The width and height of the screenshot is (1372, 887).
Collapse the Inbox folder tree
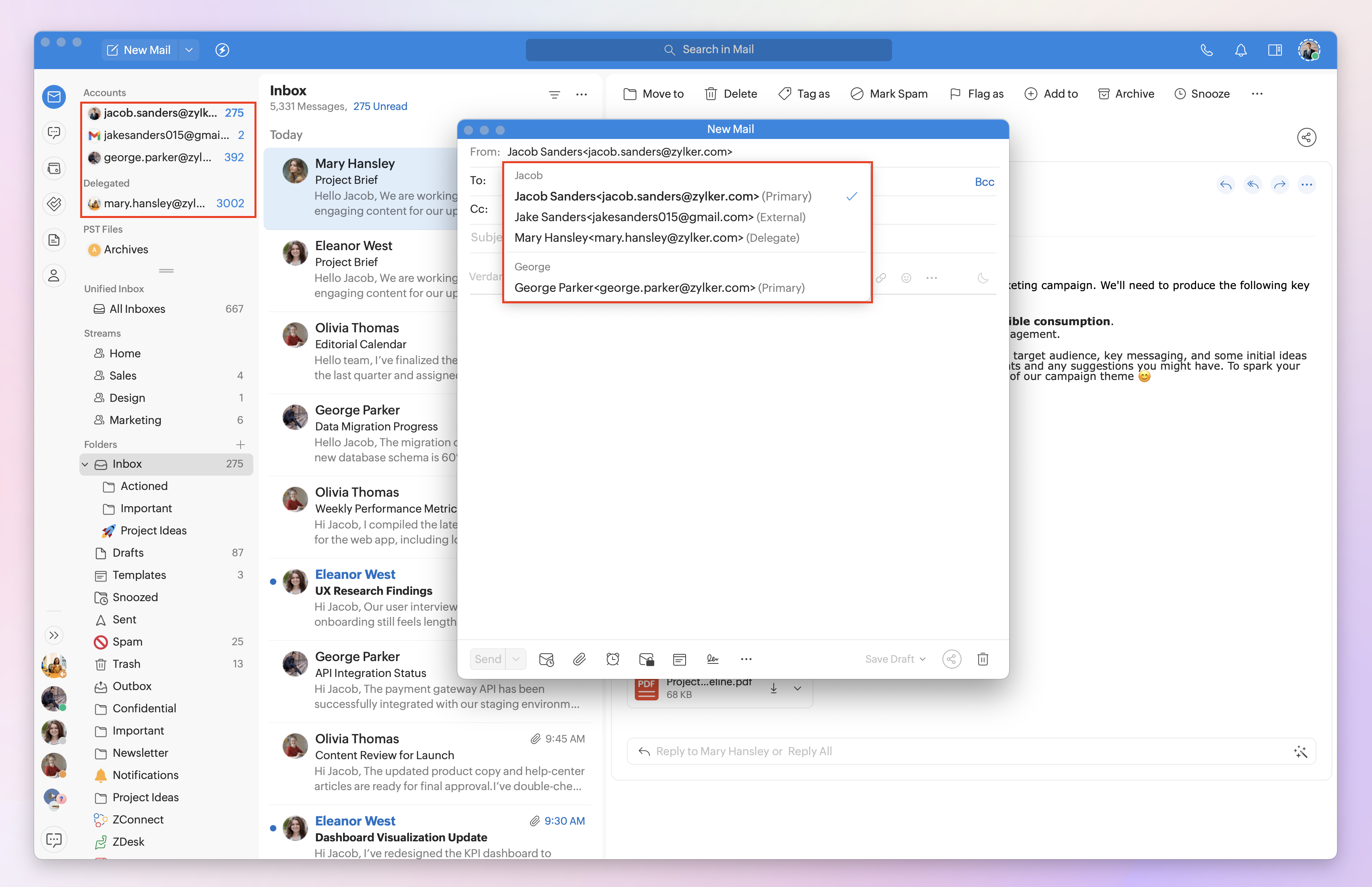tap(85, 464)
